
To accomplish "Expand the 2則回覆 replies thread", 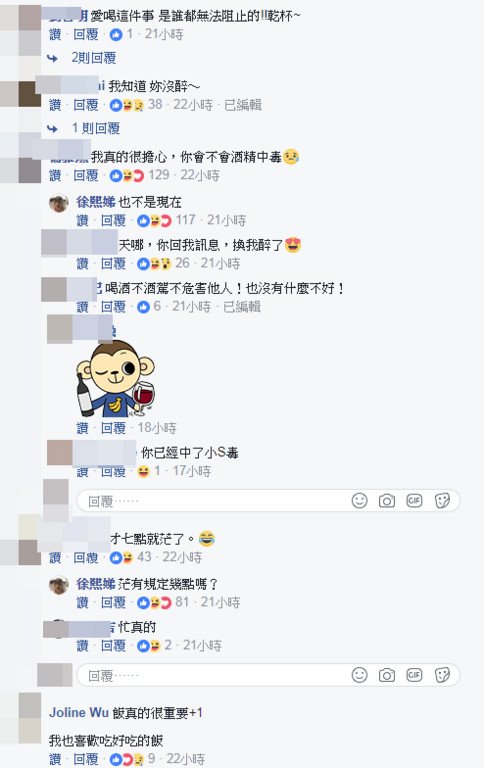I will tap(94, 58).
